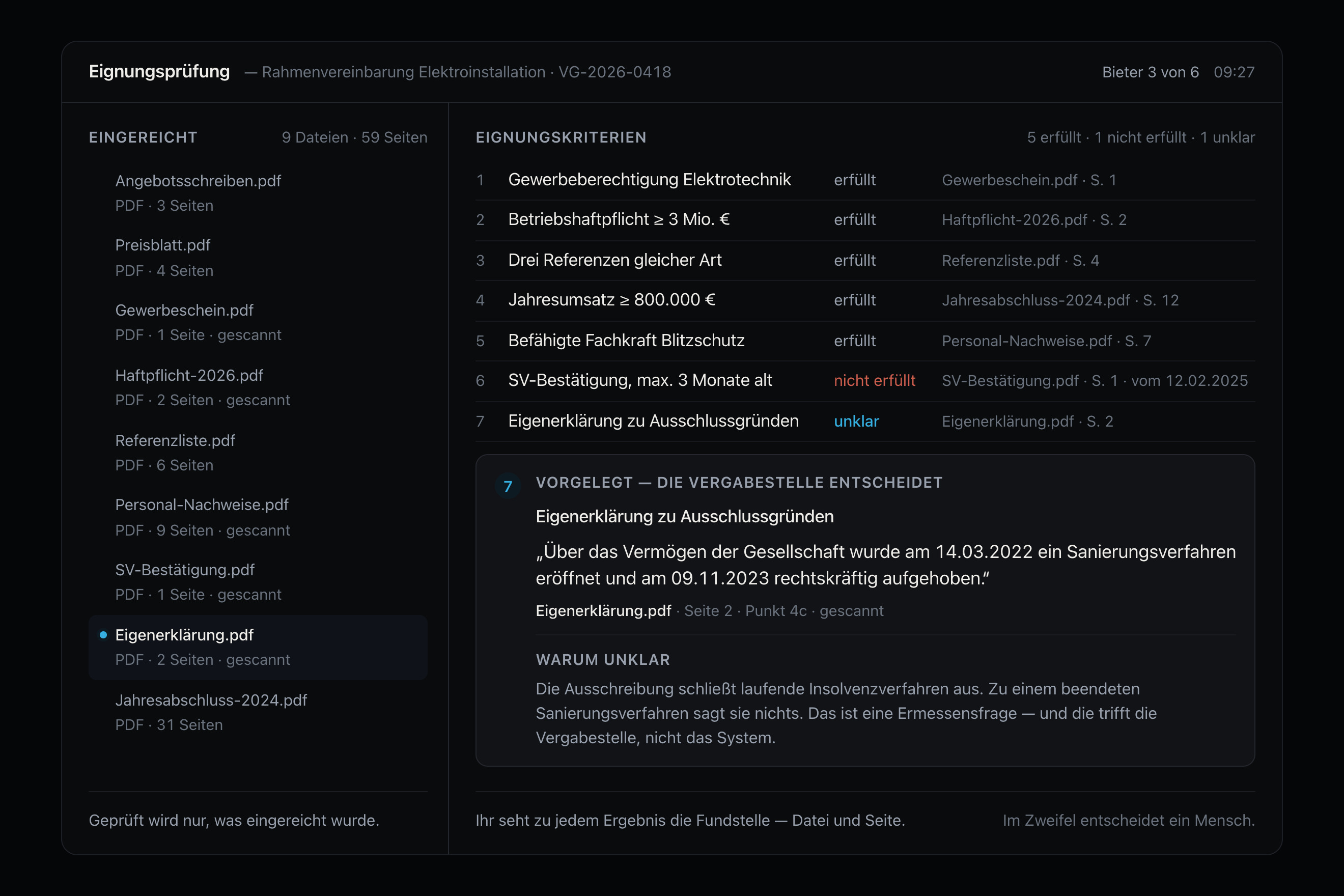The height and width of the screenshot is (896, 1344).
Task: Open source Personal-Nachweise.pdf · S. 7
Action: click(1046, 341)
